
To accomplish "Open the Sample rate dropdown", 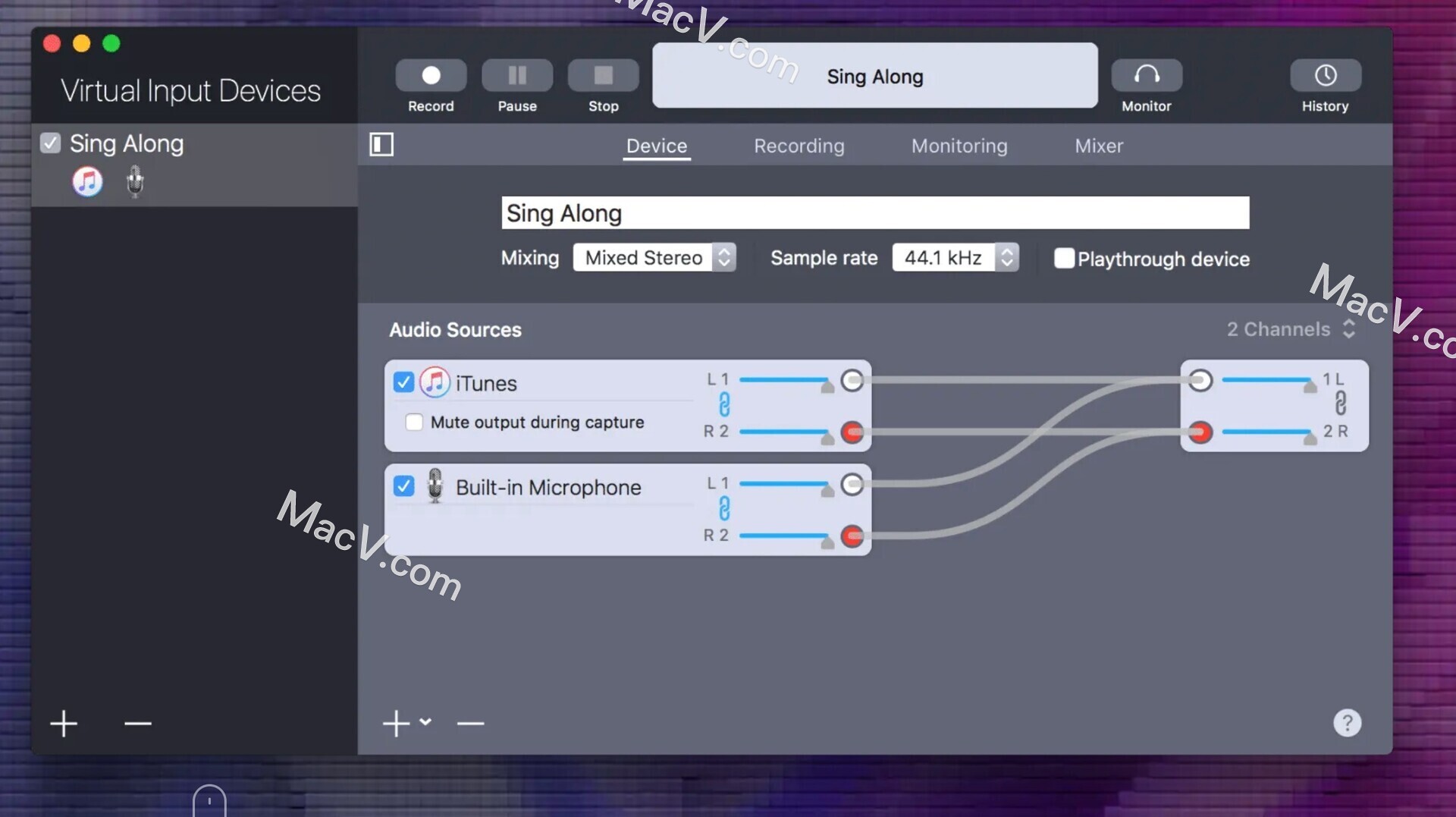I will pos(955,257).
